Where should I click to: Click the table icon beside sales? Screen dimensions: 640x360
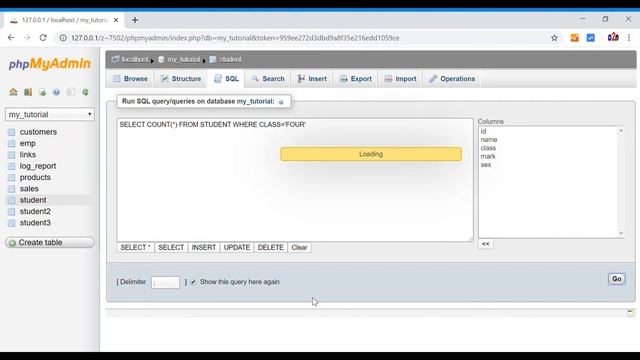click(x=11, y=189)
